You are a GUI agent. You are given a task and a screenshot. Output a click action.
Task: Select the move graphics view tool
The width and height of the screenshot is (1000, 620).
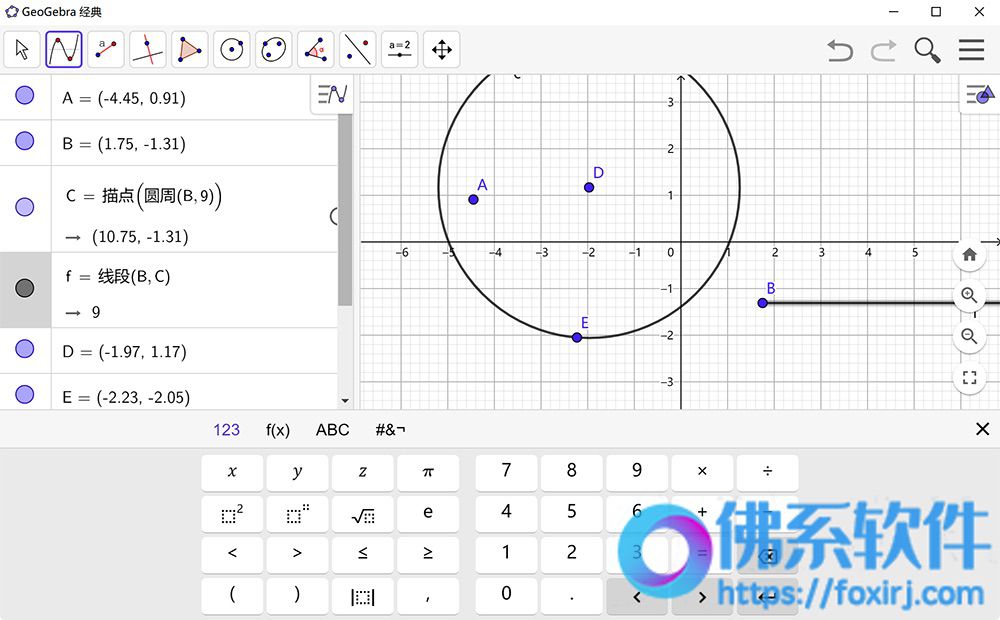(x=442, y=49)
